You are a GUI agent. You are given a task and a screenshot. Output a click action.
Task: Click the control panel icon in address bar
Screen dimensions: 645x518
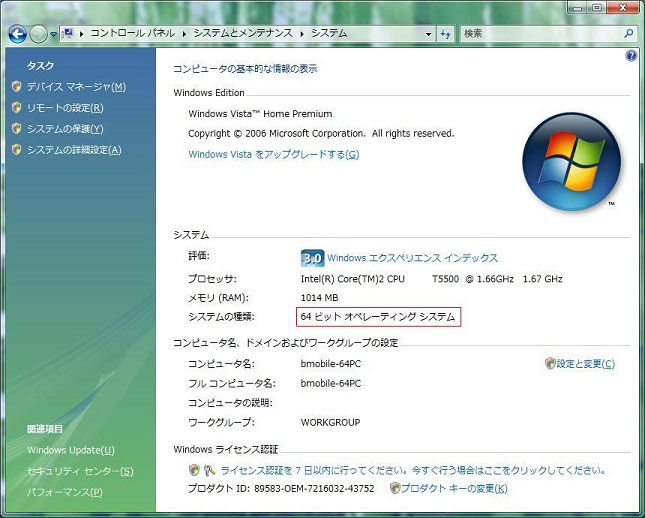click(67, 33)
